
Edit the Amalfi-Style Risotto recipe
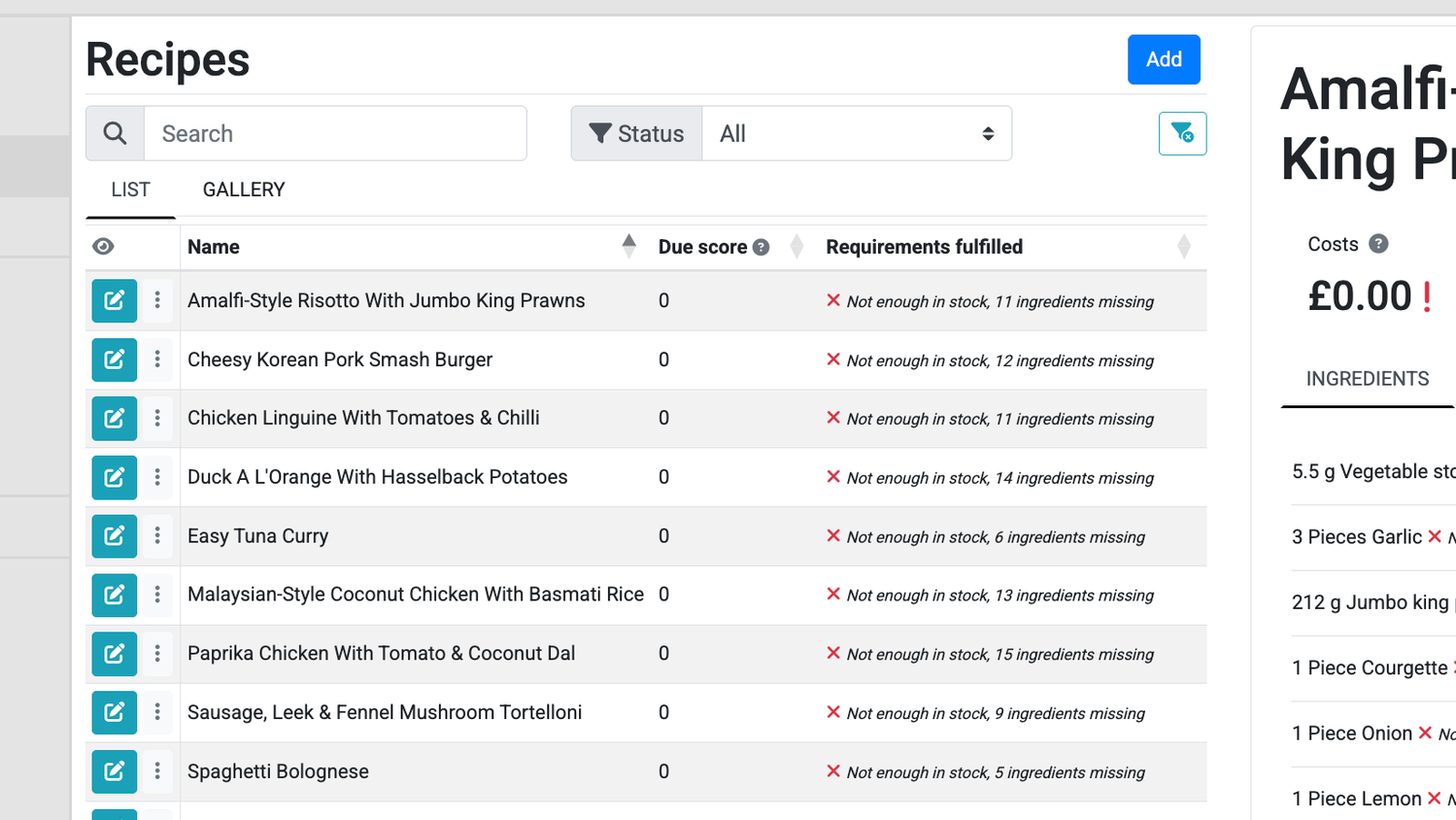(114, 300)
